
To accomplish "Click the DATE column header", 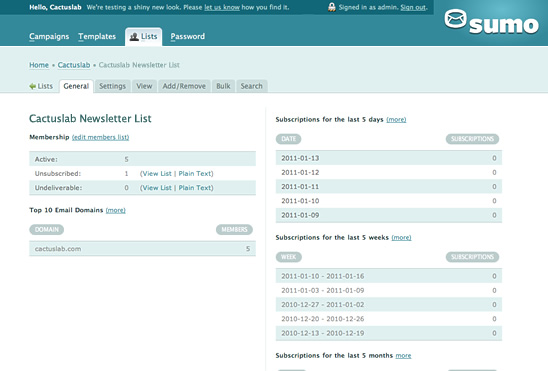I will 288,139.
